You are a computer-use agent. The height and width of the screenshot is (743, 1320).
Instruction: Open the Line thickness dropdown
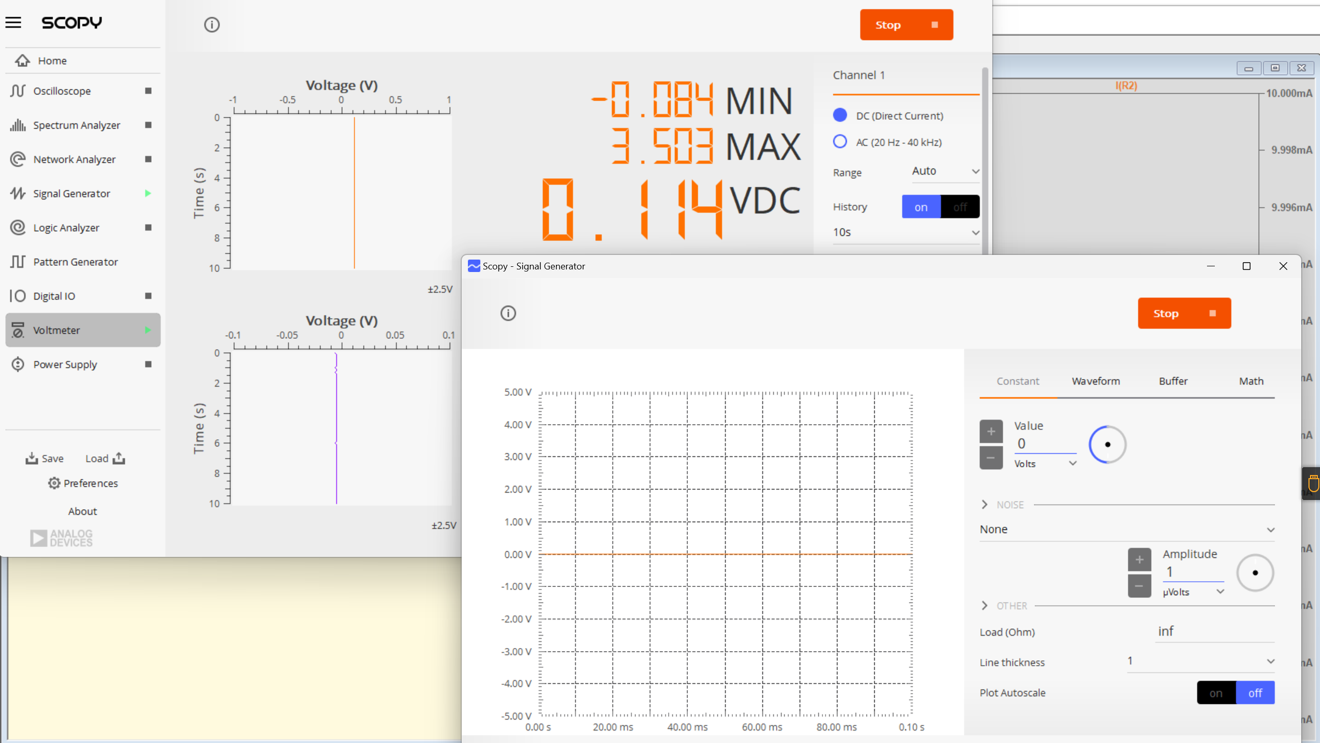pos(1201,661)
